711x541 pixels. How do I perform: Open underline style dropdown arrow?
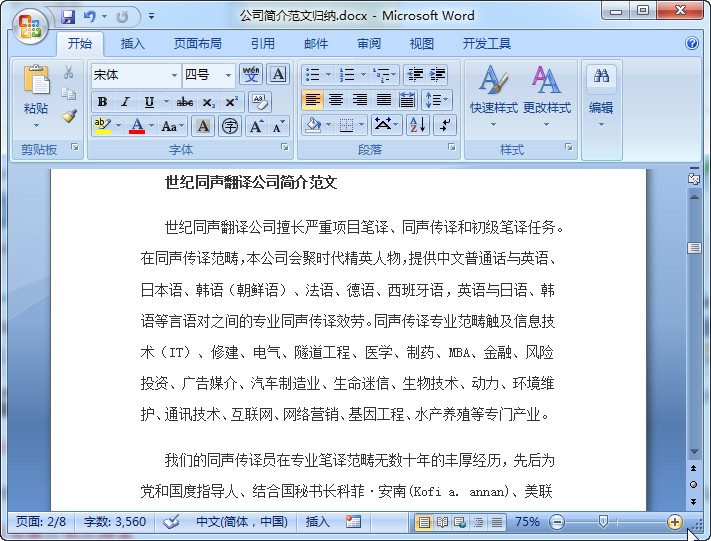click(166, 102)
